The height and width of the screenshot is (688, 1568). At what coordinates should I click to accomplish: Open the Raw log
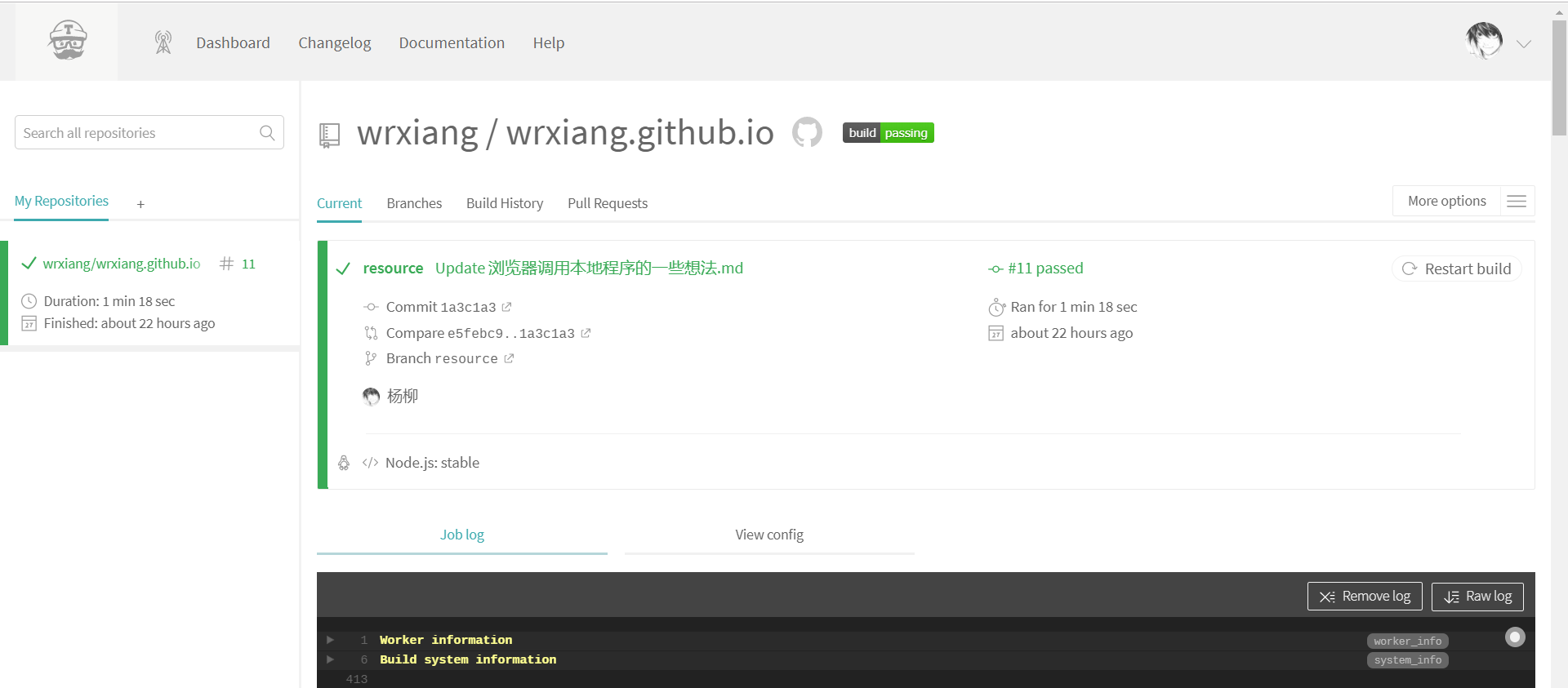pos(1477,597)
